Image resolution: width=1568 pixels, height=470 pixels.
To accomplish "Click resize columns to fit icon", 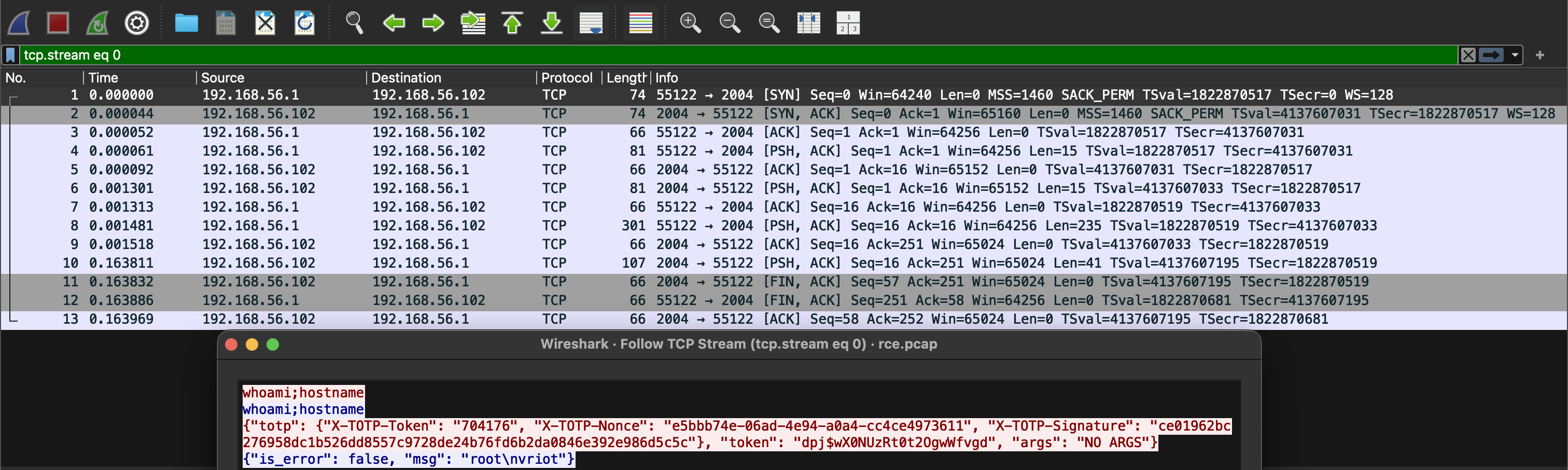I will click(x=809, y=23).
